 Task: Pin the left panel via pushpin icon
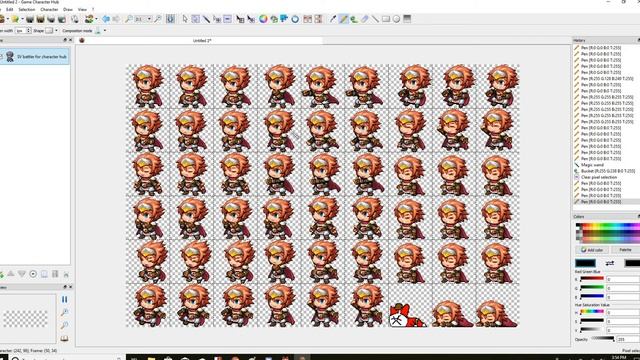[65, 40]
